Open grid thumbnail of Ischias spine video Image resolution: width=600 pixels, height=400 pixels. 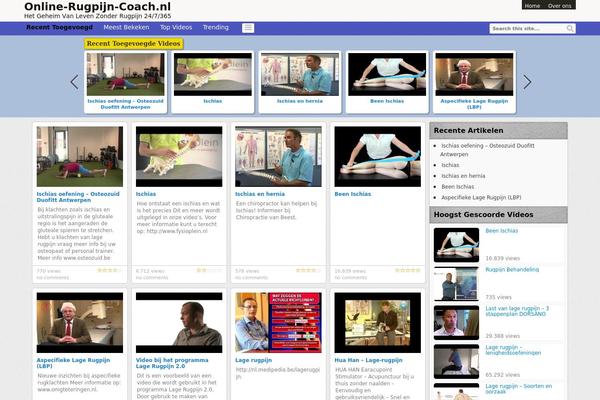[x=179, y=157]
